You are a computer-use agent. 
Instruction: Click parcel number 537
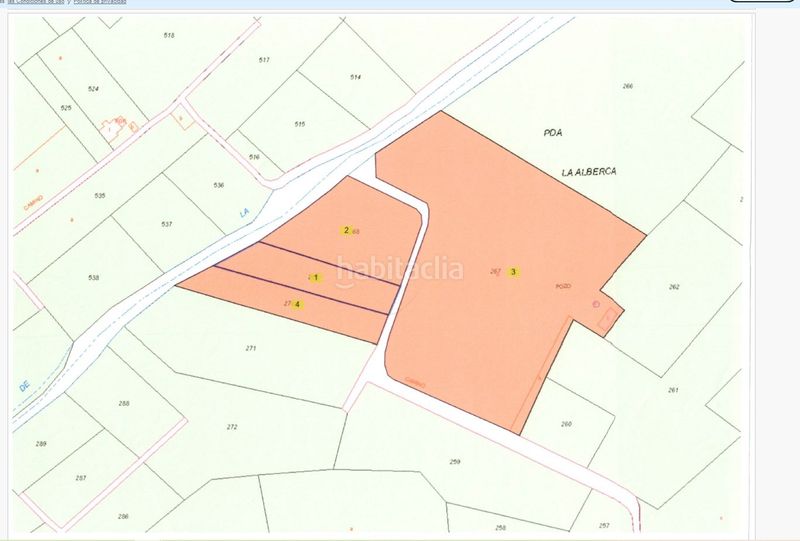tap(166, 224)
